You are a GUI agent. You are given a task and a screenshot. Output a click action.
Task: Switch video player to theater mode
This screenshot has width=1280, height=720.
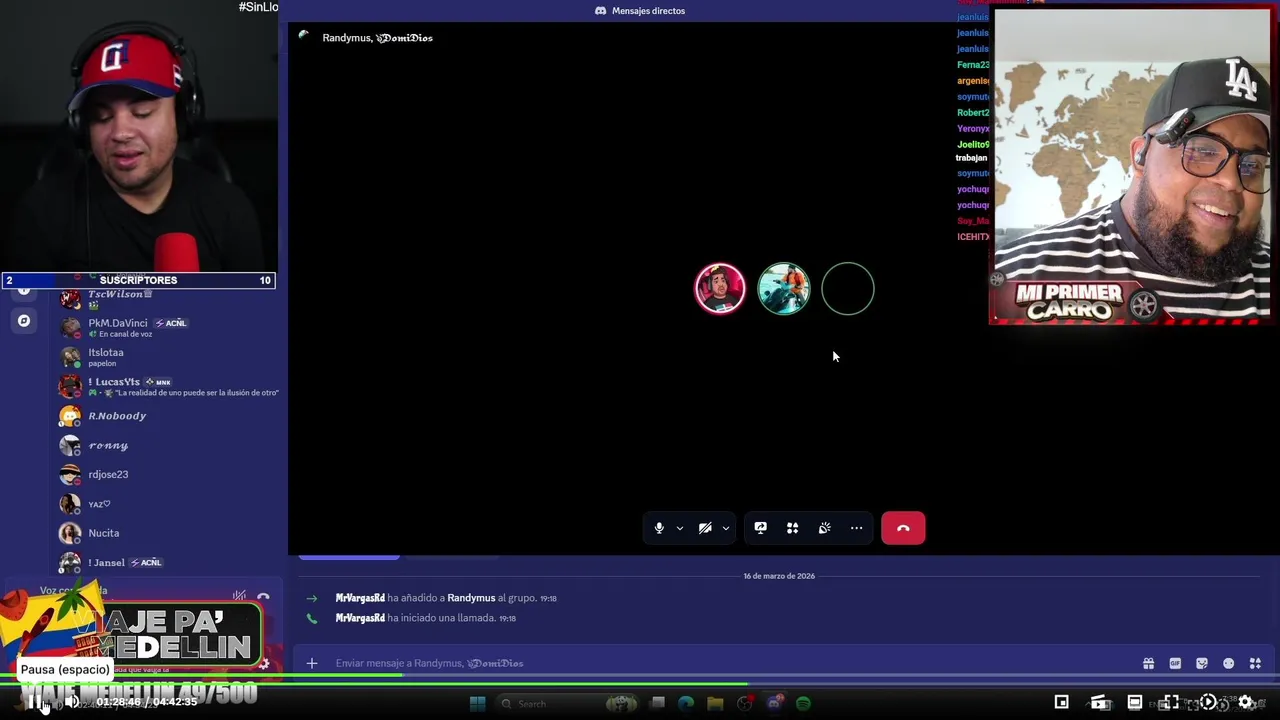1135,703
